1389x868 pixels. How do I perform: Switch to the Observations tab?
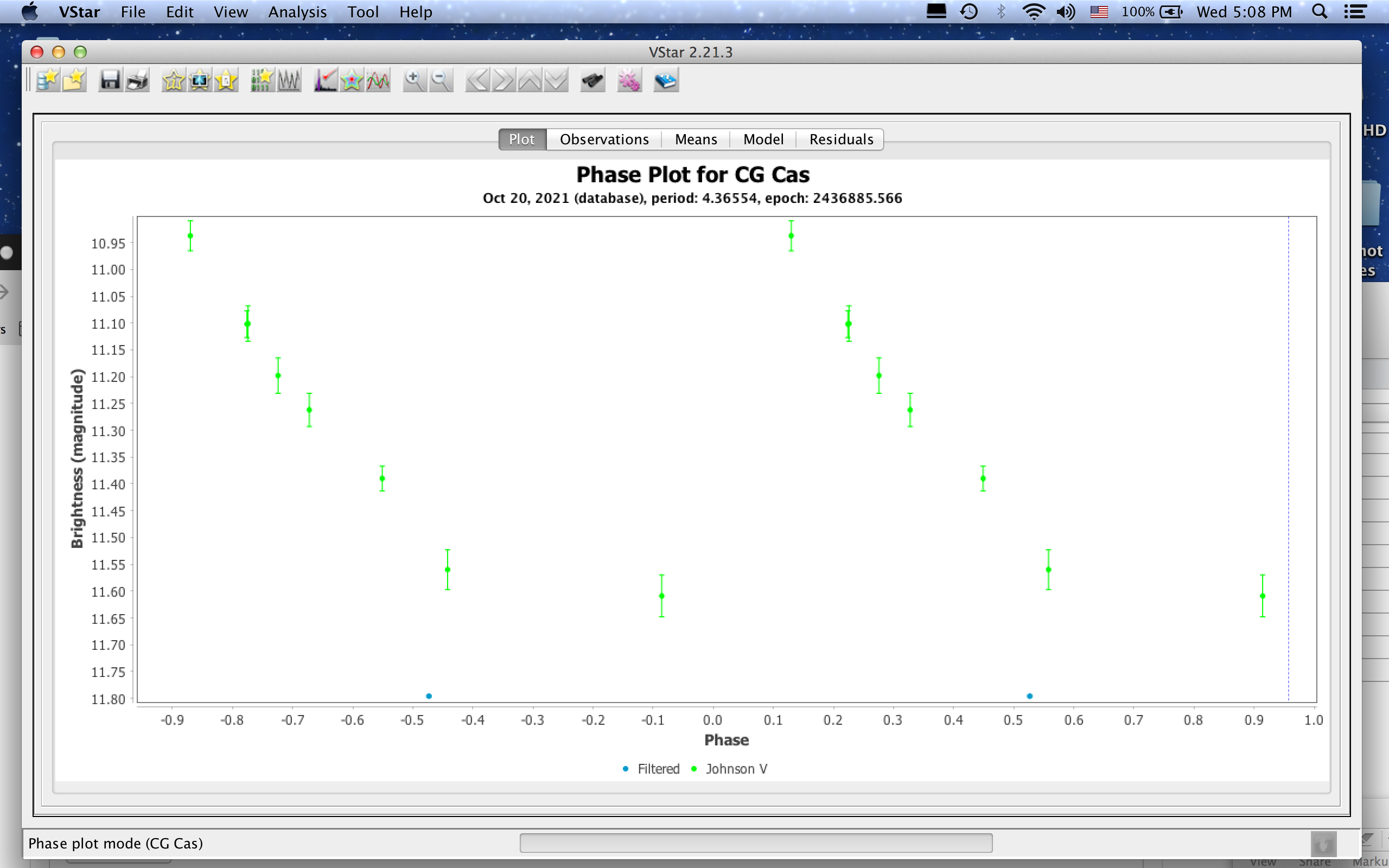coord(604,139)
